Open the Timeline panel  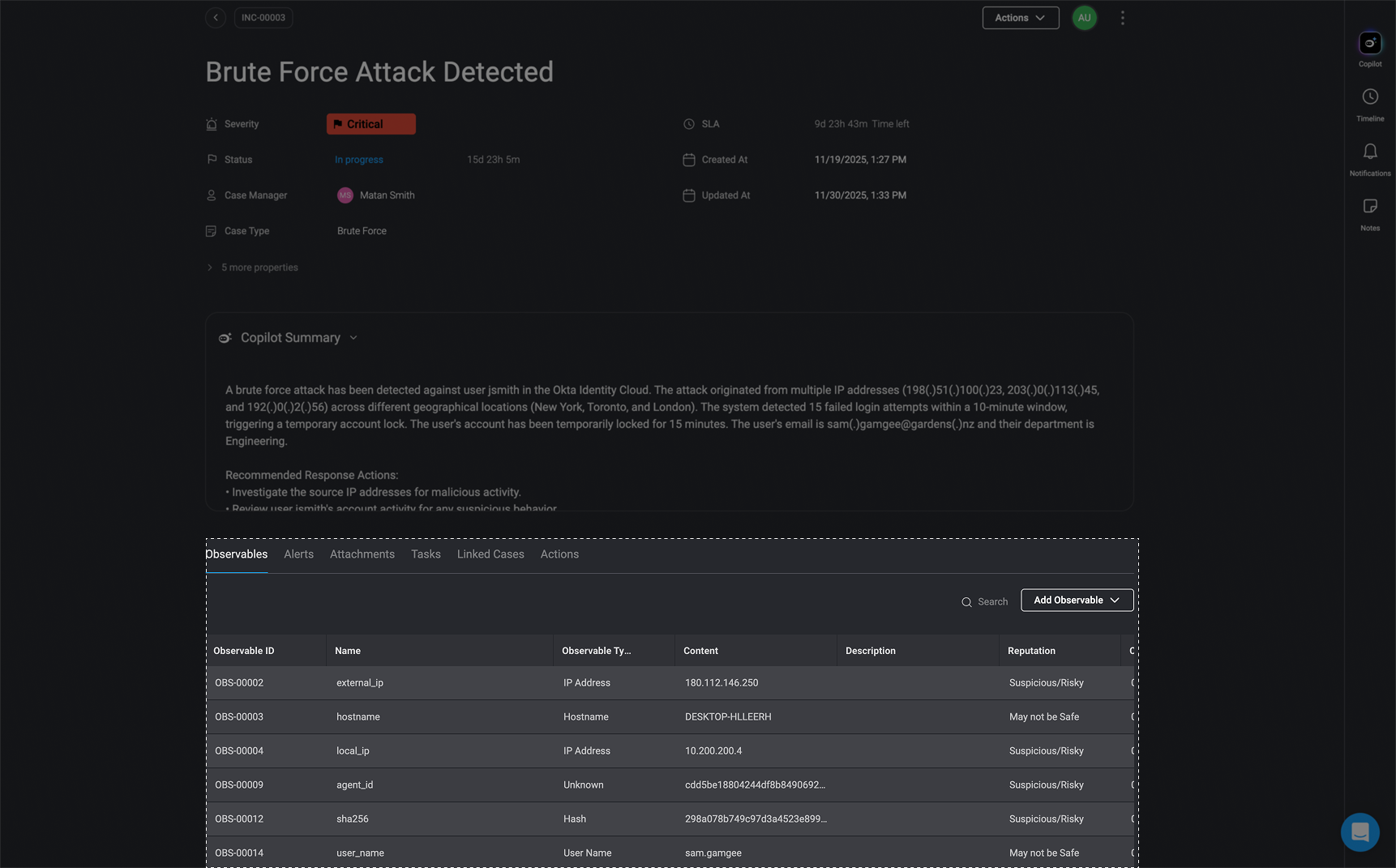(1370, 98)
